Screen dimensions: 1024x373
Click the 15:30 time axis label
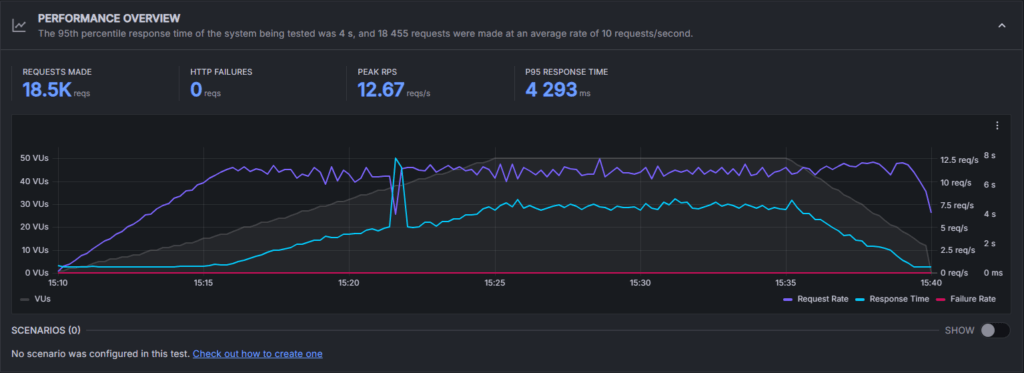[x=640, y=283]
